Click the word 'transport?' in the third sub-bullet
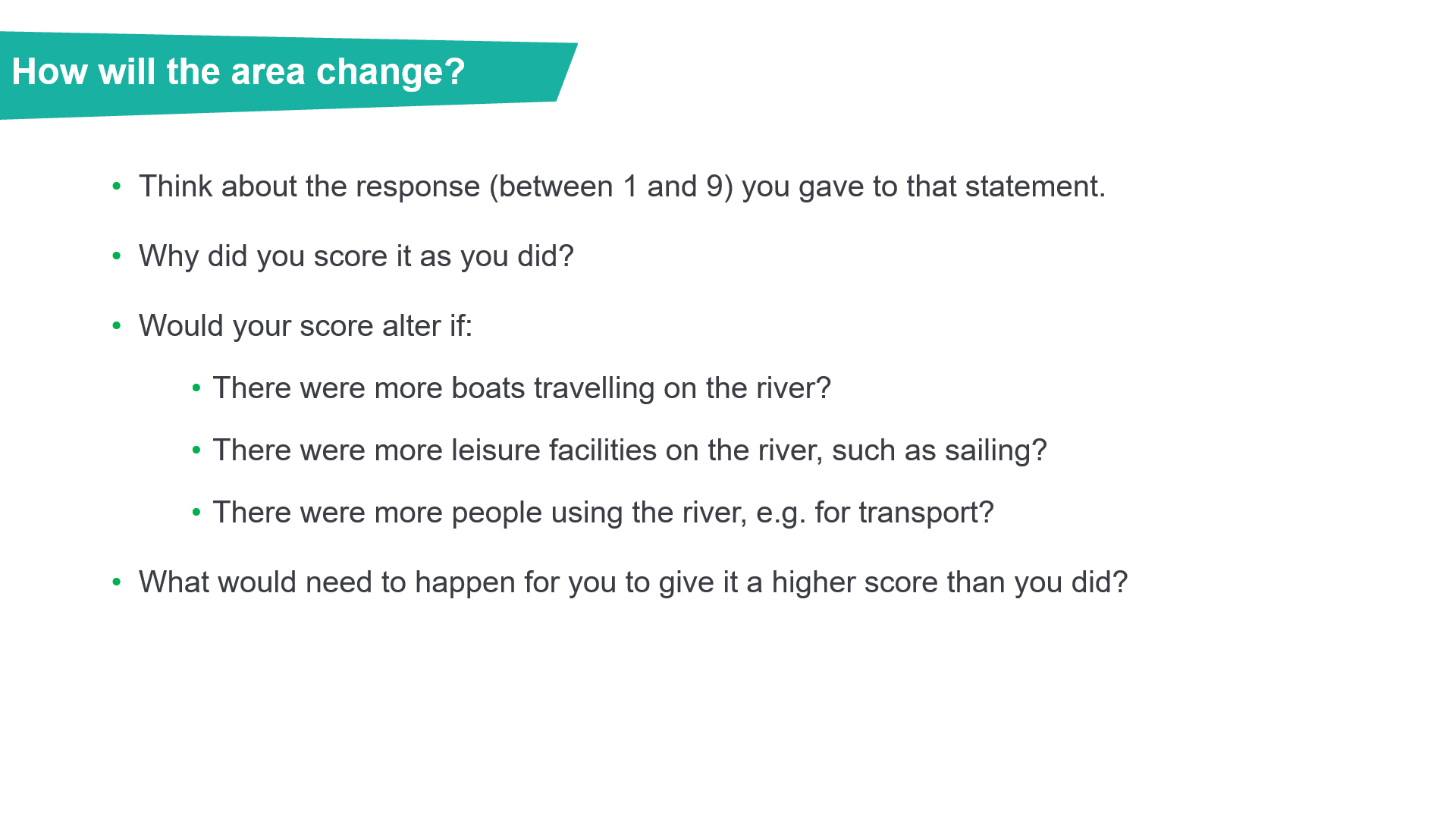The image size is (1456, 819). click(926, 513)
